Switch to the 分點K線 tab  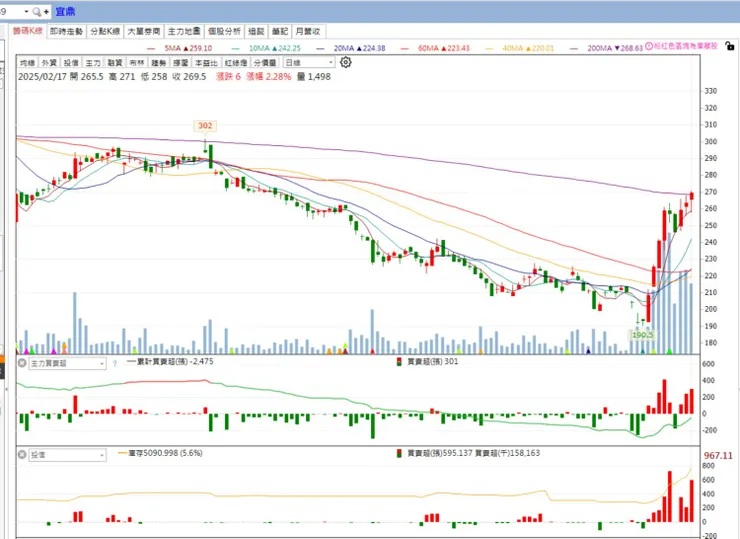[105, 32]
